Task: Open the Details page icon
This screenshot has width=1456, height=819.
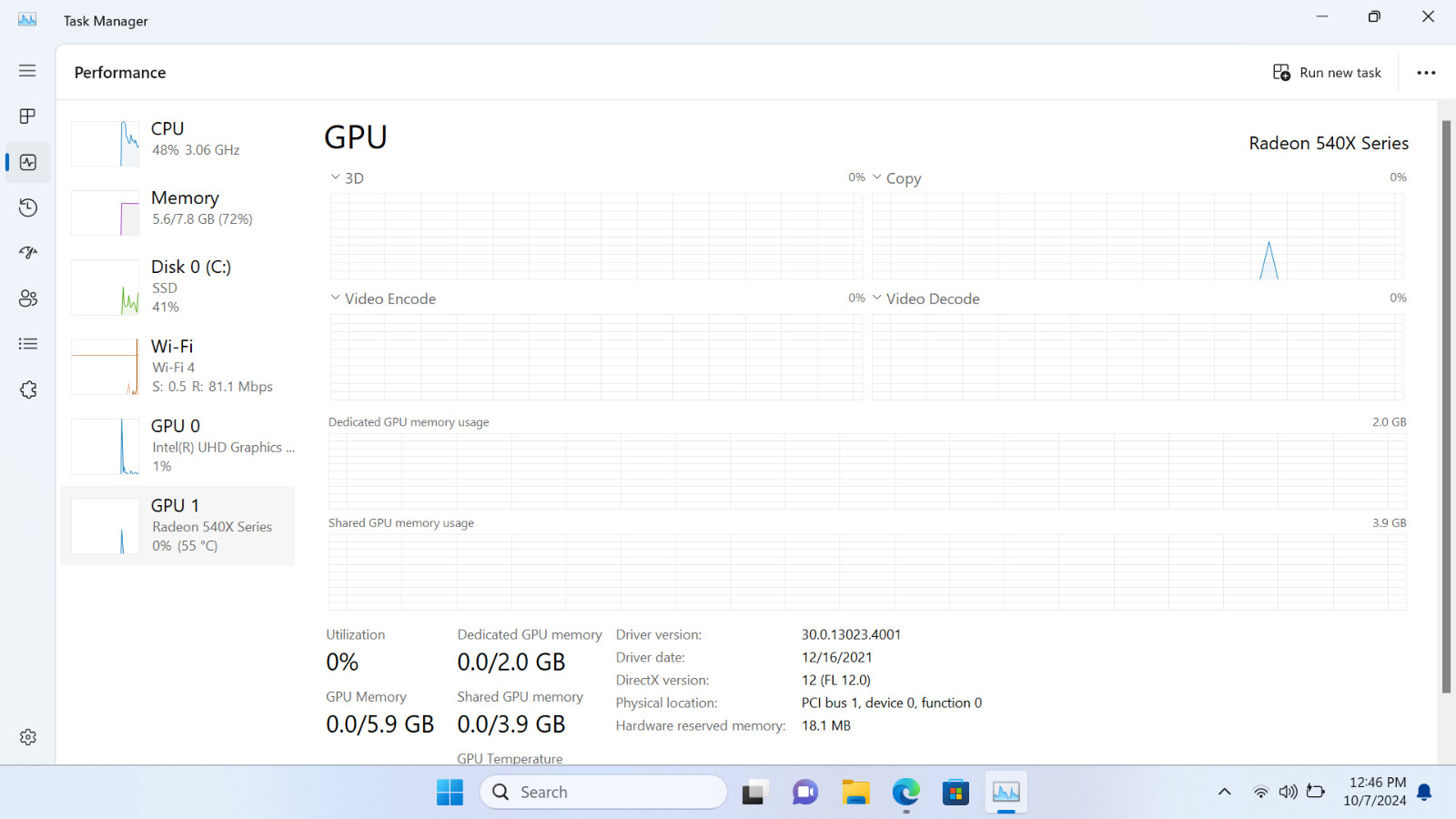Action: (28, 344)
